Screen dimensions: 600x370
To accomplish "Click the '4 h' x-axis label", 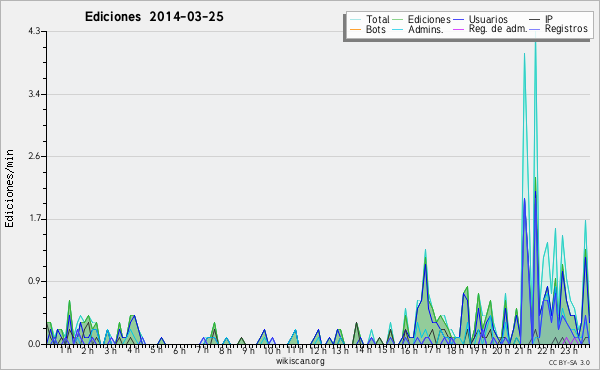I will click(x=133, y=350).
